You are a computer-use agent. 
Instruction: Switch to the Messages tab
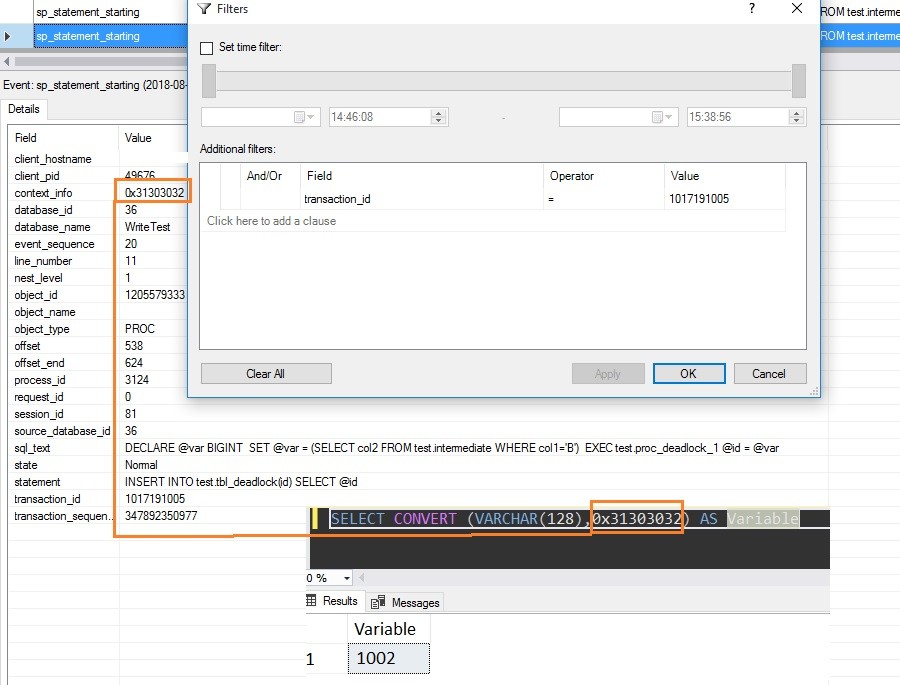point(406,602)
